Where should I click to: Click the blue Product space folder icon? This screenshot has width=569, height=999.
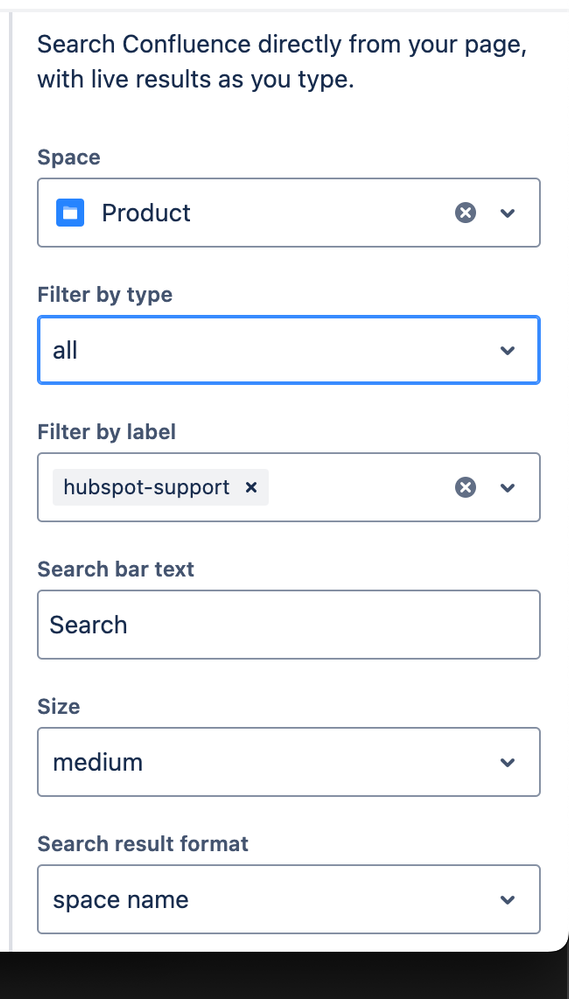coord(70,213)
